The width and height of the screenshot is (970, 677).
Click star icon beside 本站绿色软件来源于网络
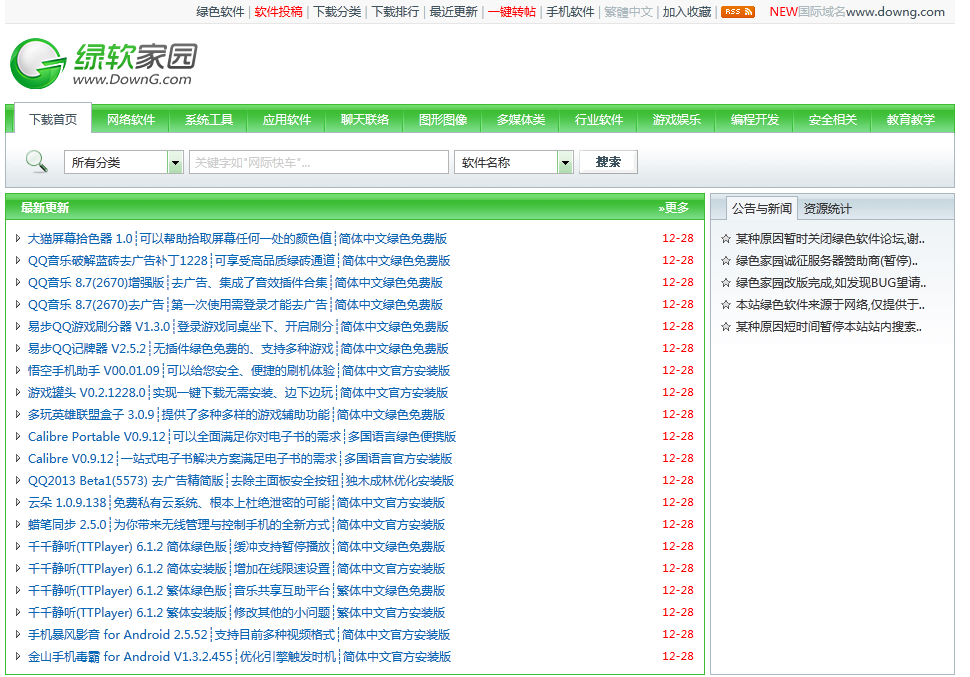pos(726,305)
